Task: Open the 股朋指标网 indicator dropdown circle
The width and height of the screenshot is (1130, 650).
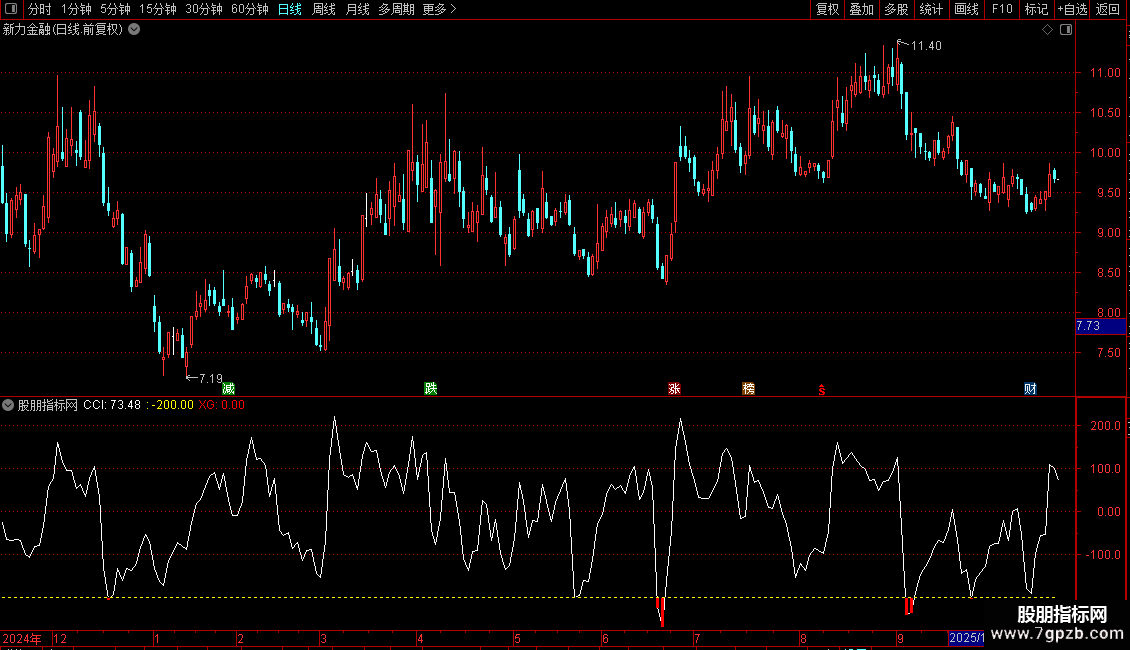Action: pos(8,405)
